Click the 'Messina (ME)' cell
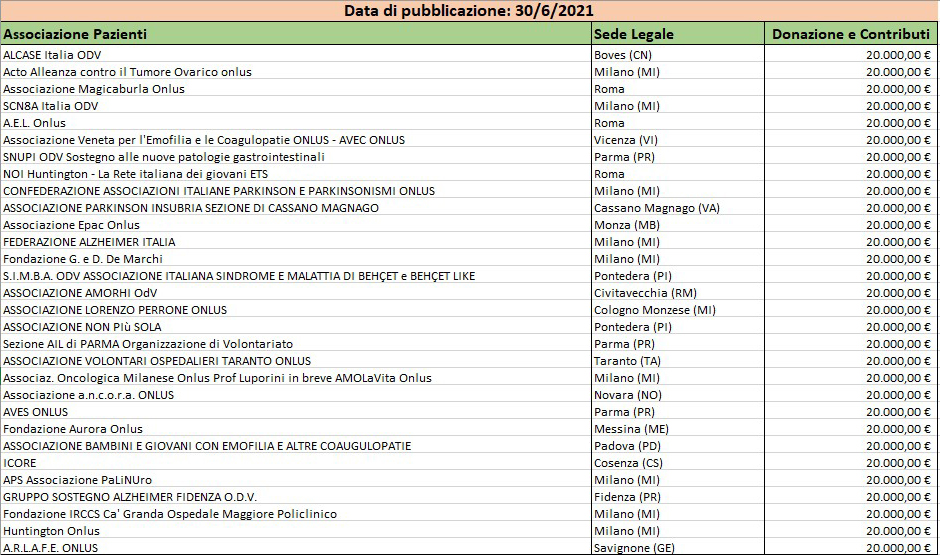The height and width of the screenshot is (555, 940). 678,429
